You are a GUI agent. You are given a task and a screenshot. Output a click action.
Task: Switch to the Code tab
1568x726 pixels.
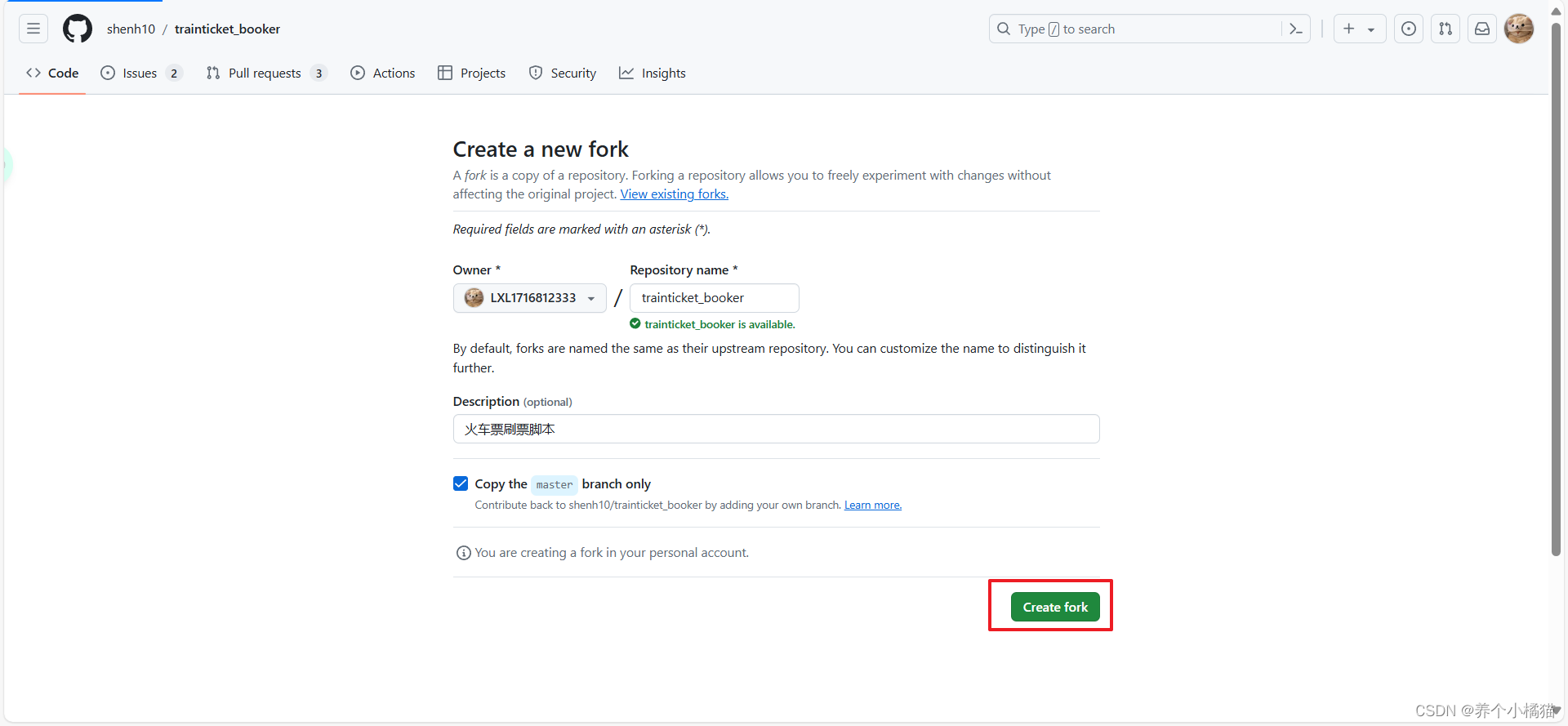pyautogui.click(x=52, y=73)
